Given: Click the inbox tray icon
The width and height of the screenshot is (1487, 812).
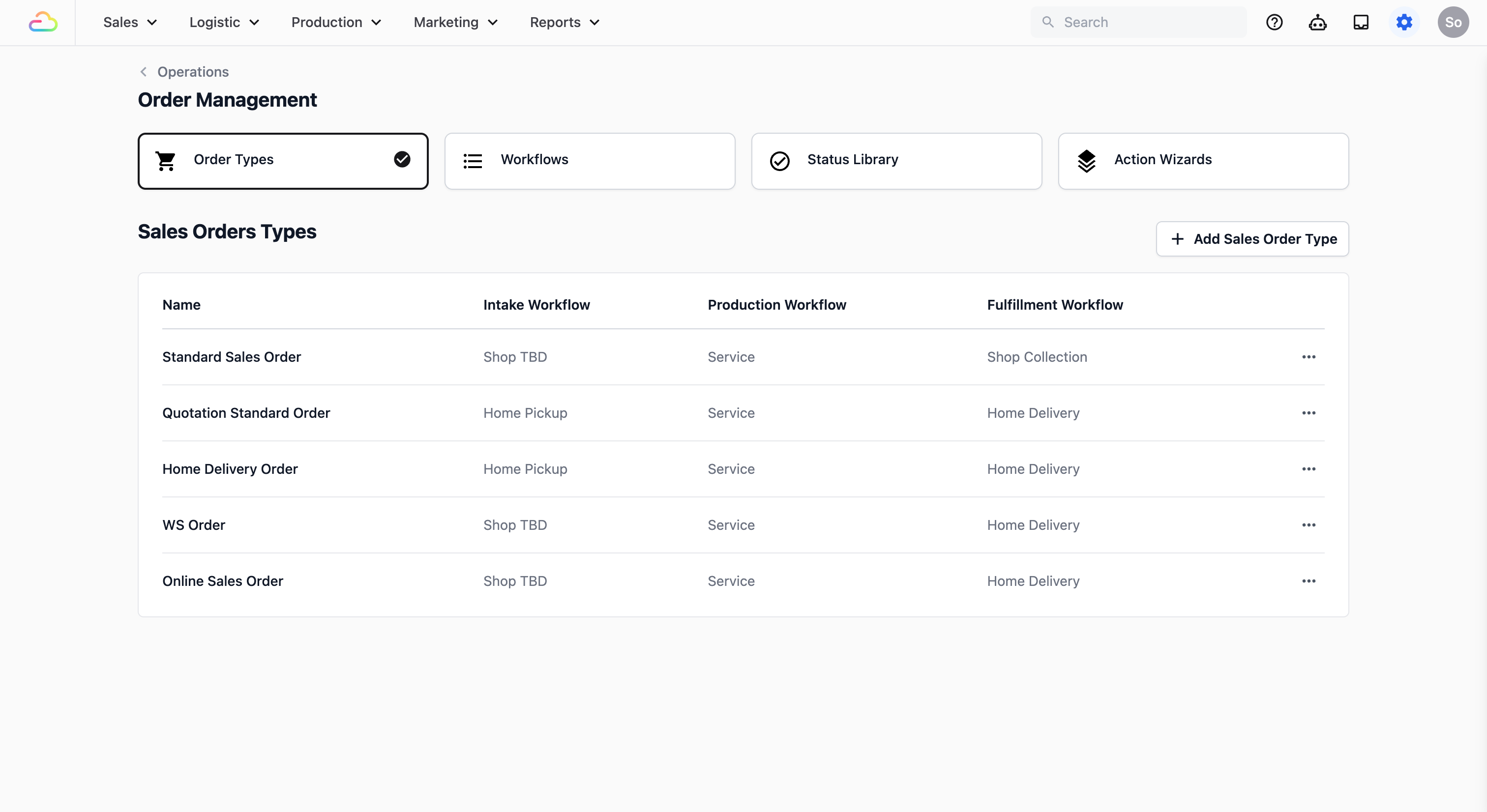Looking at the screenshot, I should pos(1361,23).
